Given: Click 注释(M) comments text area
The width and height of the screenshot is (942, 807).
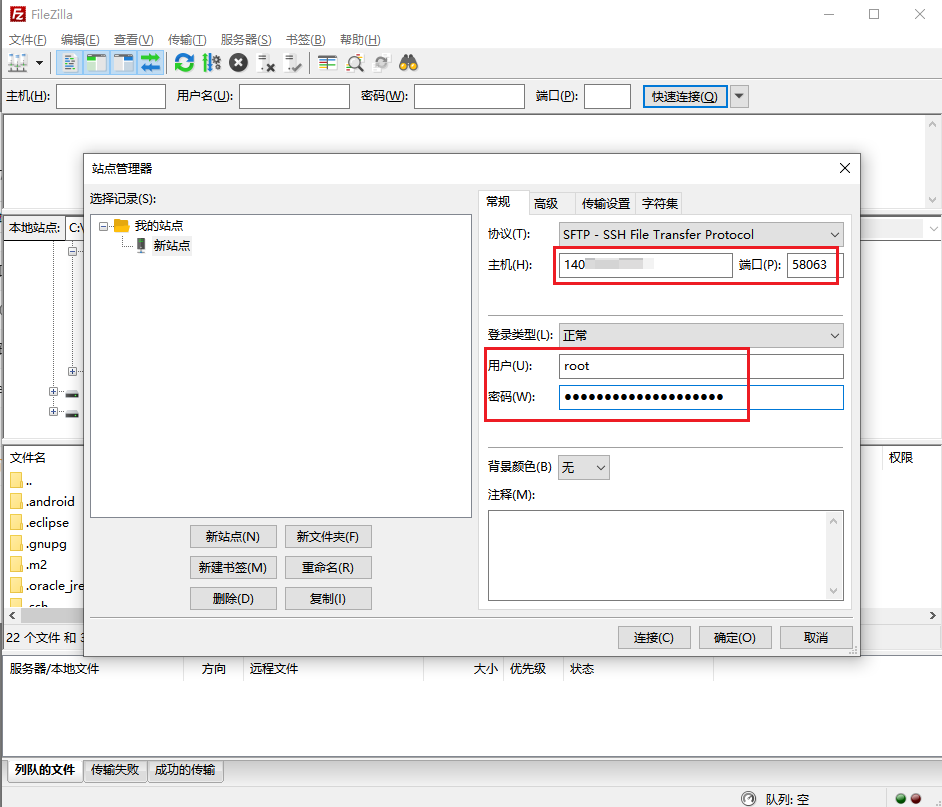Looking at the screenshot, I should (666, 555).
